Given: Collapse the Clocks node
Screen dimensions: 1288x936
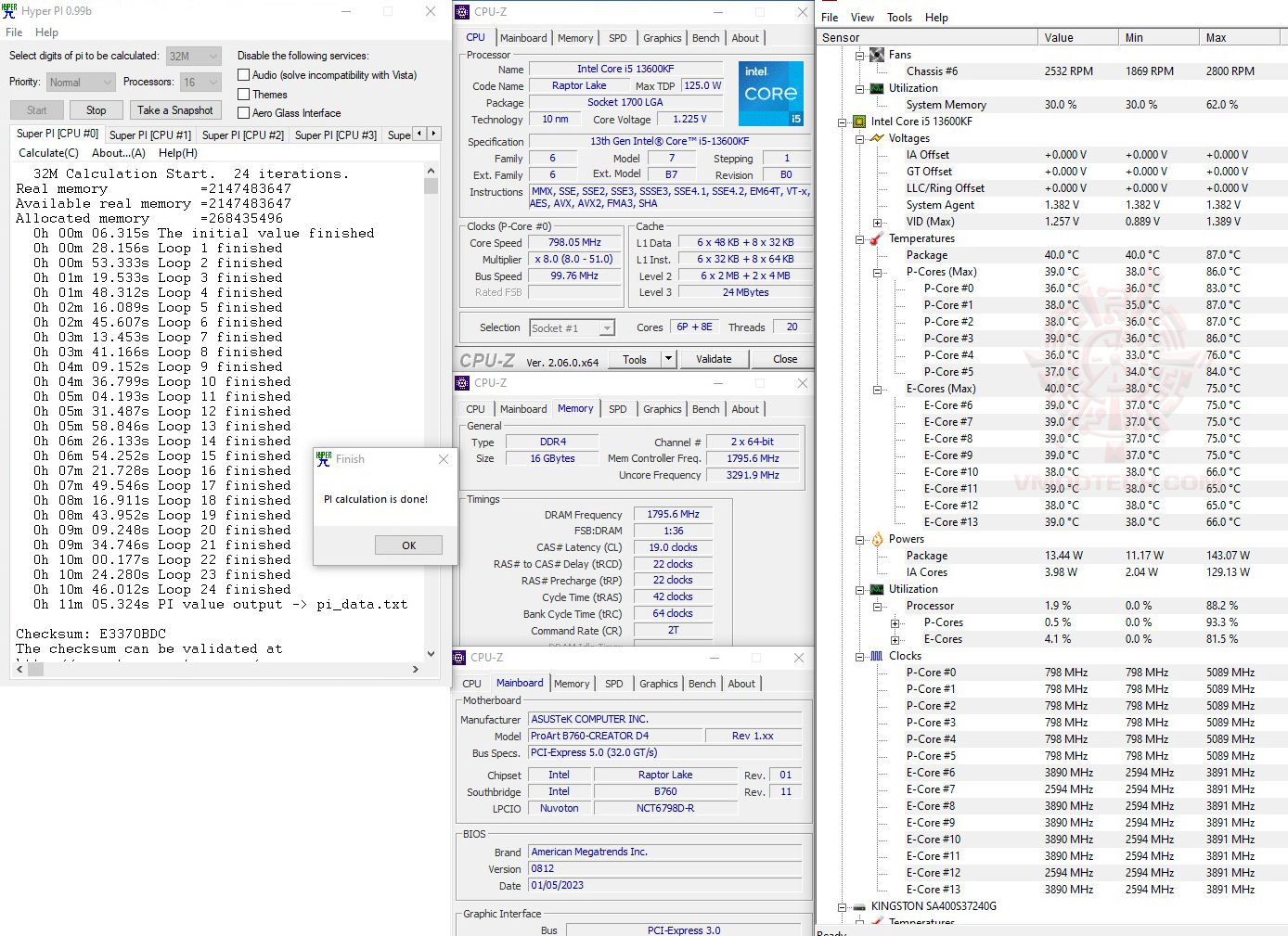Looking at the screenshot, I should click(x=859, y=656).
